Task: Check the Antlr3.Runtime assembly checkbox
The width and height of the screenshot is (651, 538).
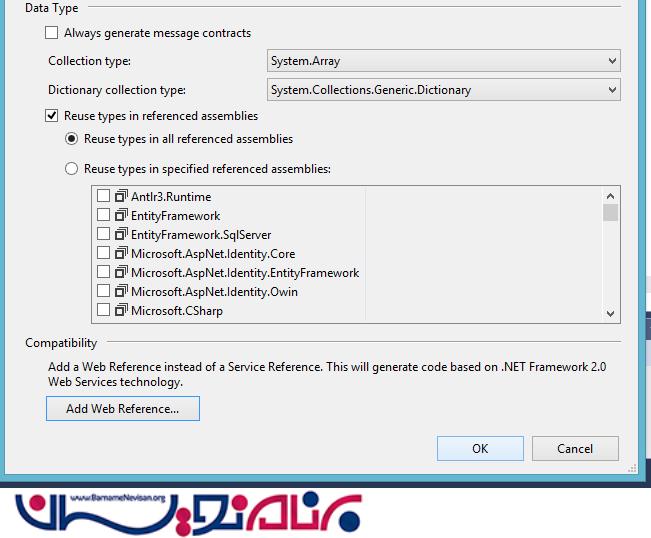Action: pos(103,196)
